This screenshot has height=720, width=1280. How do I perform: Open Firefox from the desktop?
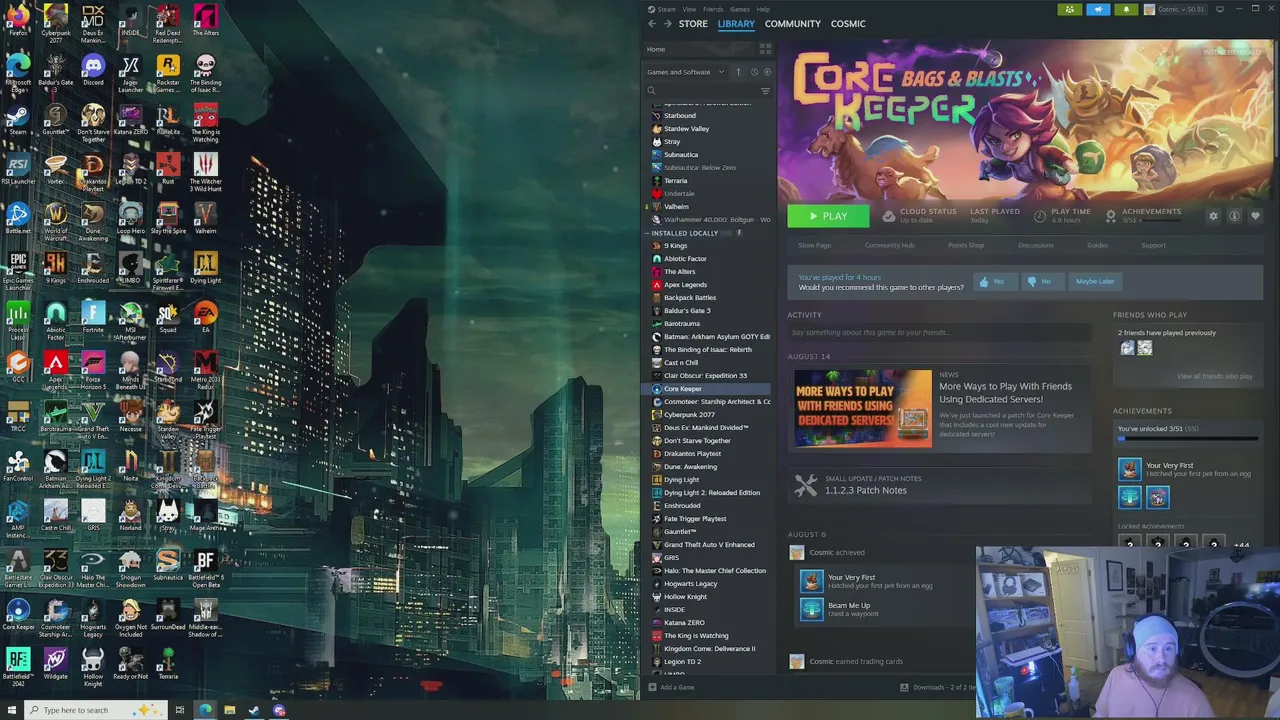coord(18,20)
